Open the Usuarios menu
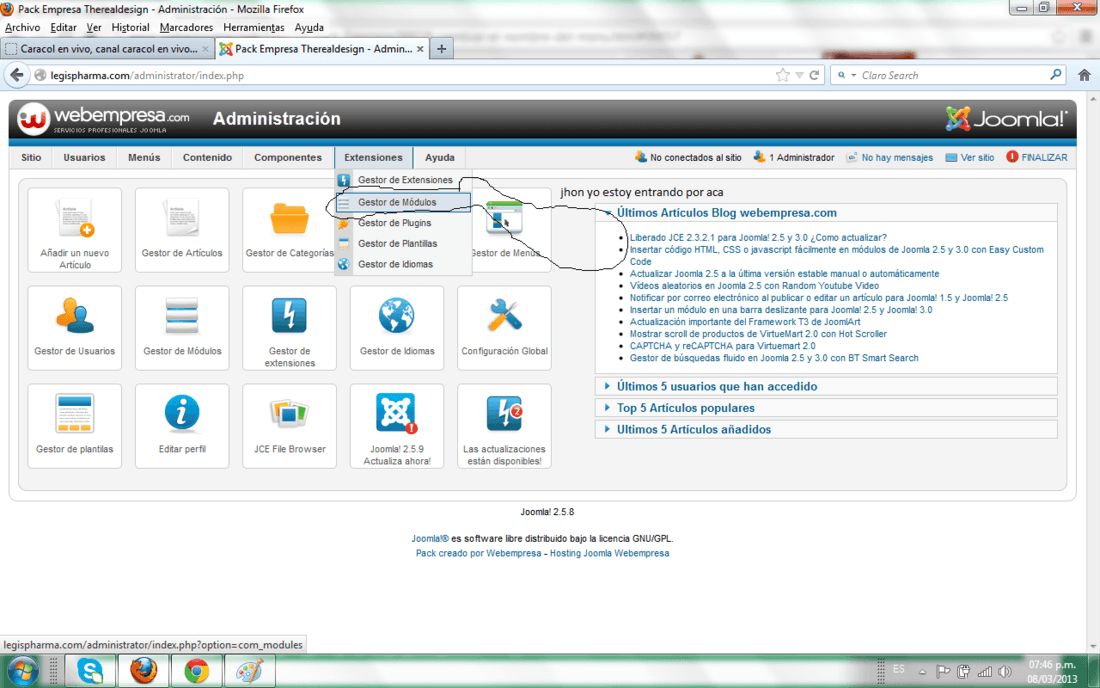The image size is (1100, 688). click(x=84, y=157)
